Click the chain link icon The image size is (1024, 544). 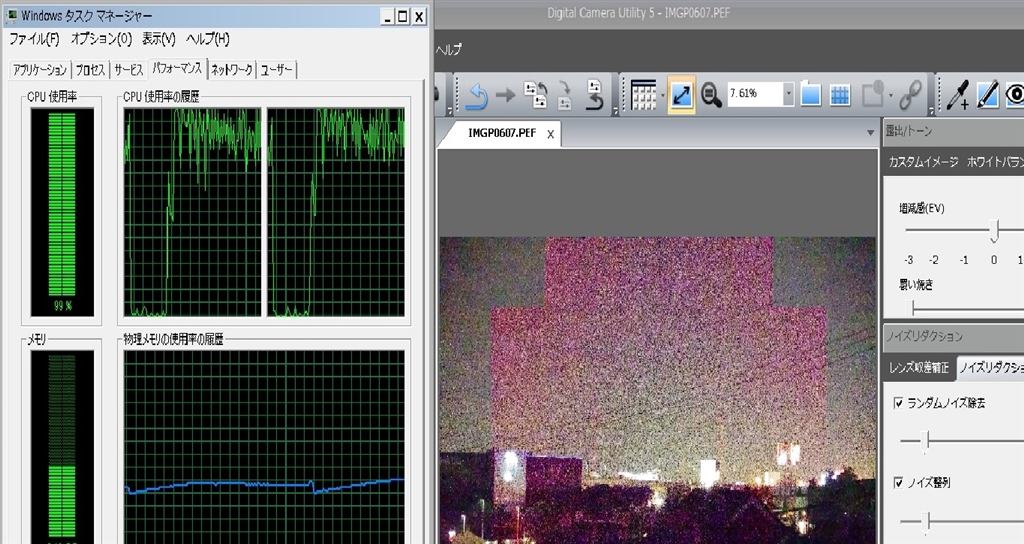pos(910,95)
